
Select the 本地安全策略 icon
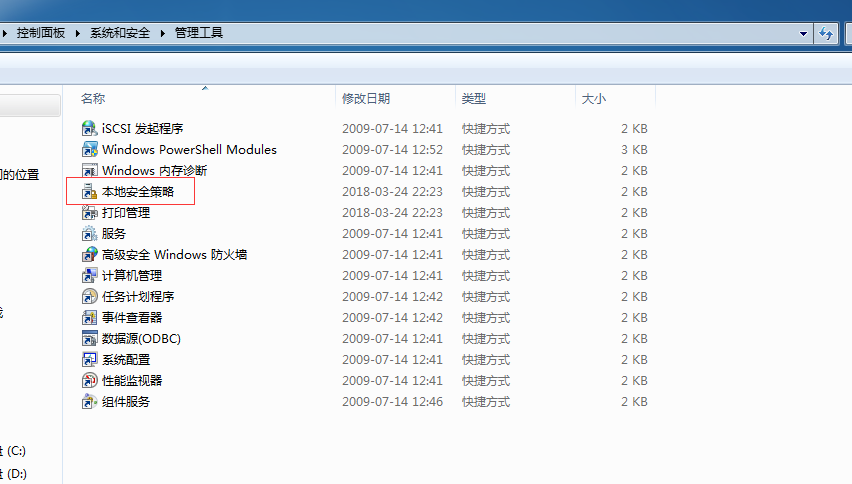tap(90, 192)
